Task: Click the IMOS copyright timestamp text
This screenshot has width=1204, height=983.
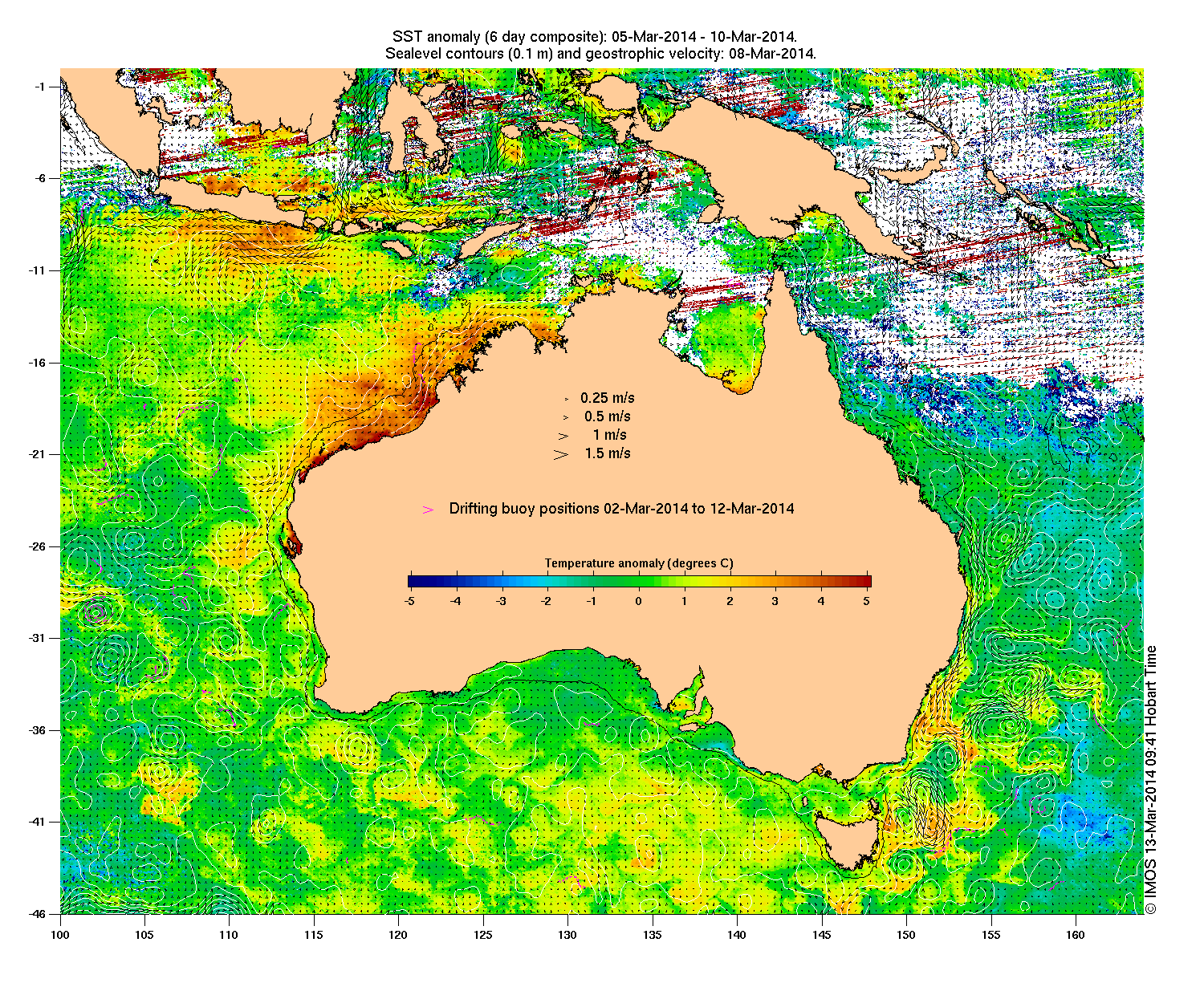Action: [x=1151, y=779]
